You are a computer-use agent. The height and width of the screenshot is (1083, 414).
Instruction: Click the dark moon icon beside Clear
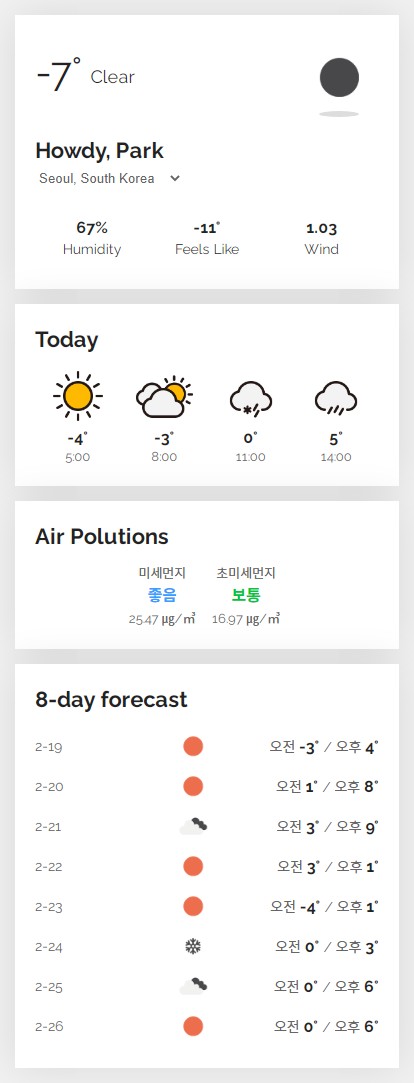pyautogui.click(x=339, y=77)
